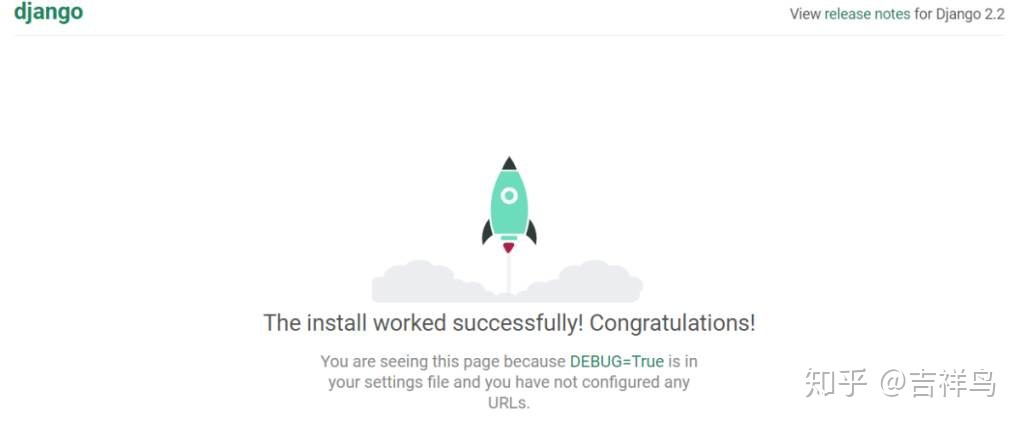Image resolution: width=1023 pixels, height=426 pixels.
Task: Click the word "View" before release notes
Action: tap(805, 14)
